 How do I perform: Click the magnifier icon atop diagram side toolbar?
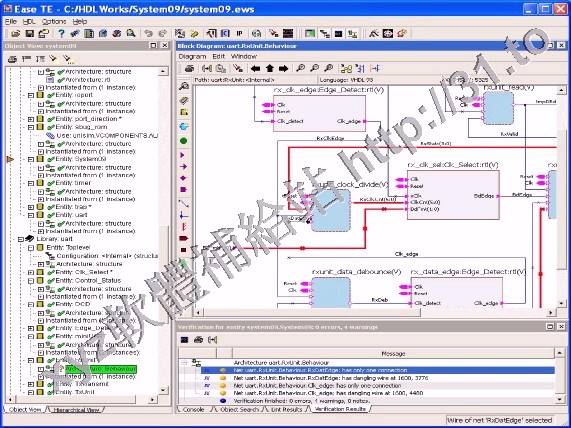(184, 86)
